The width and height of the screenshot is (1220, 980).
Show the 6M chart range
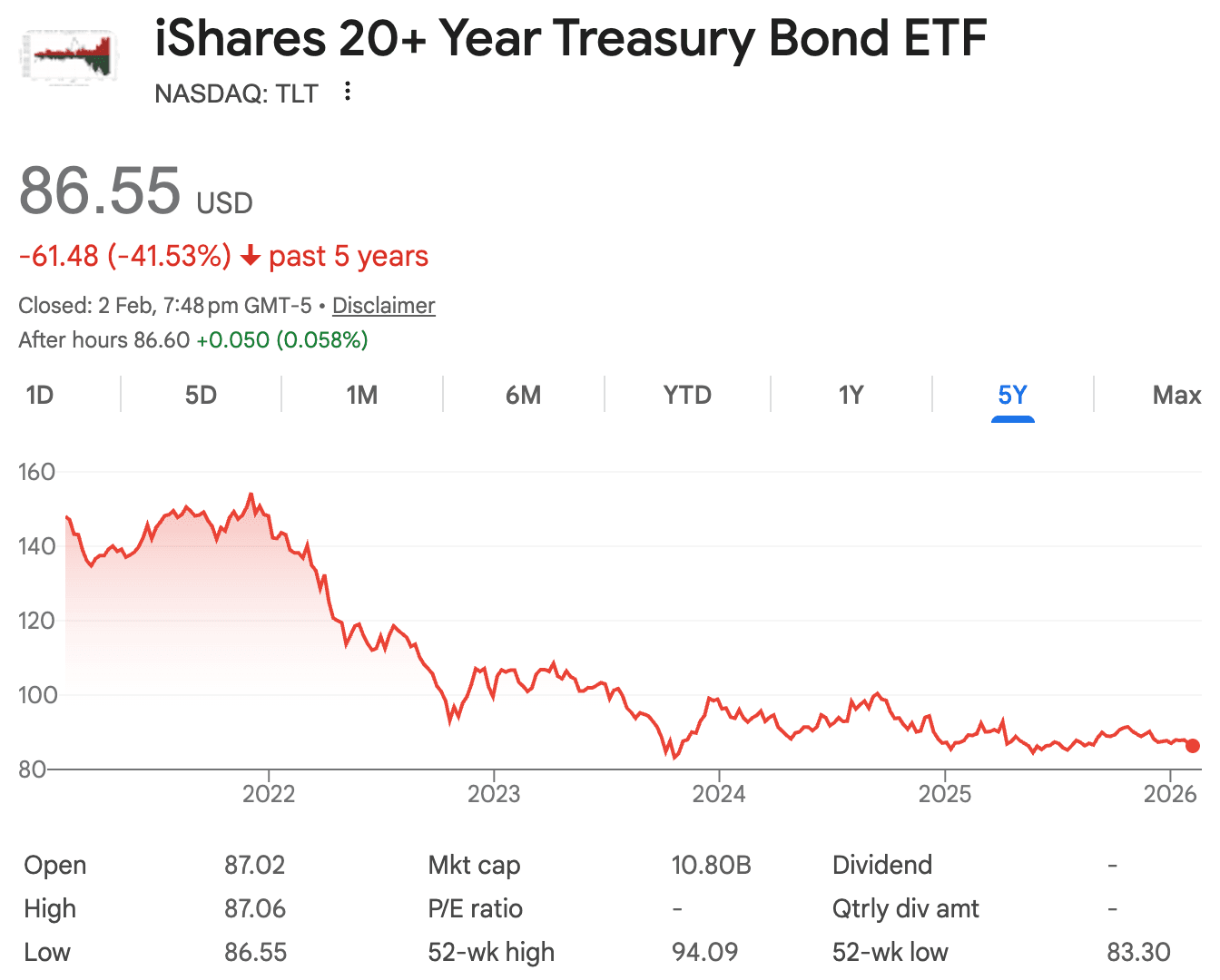(524, 396)
